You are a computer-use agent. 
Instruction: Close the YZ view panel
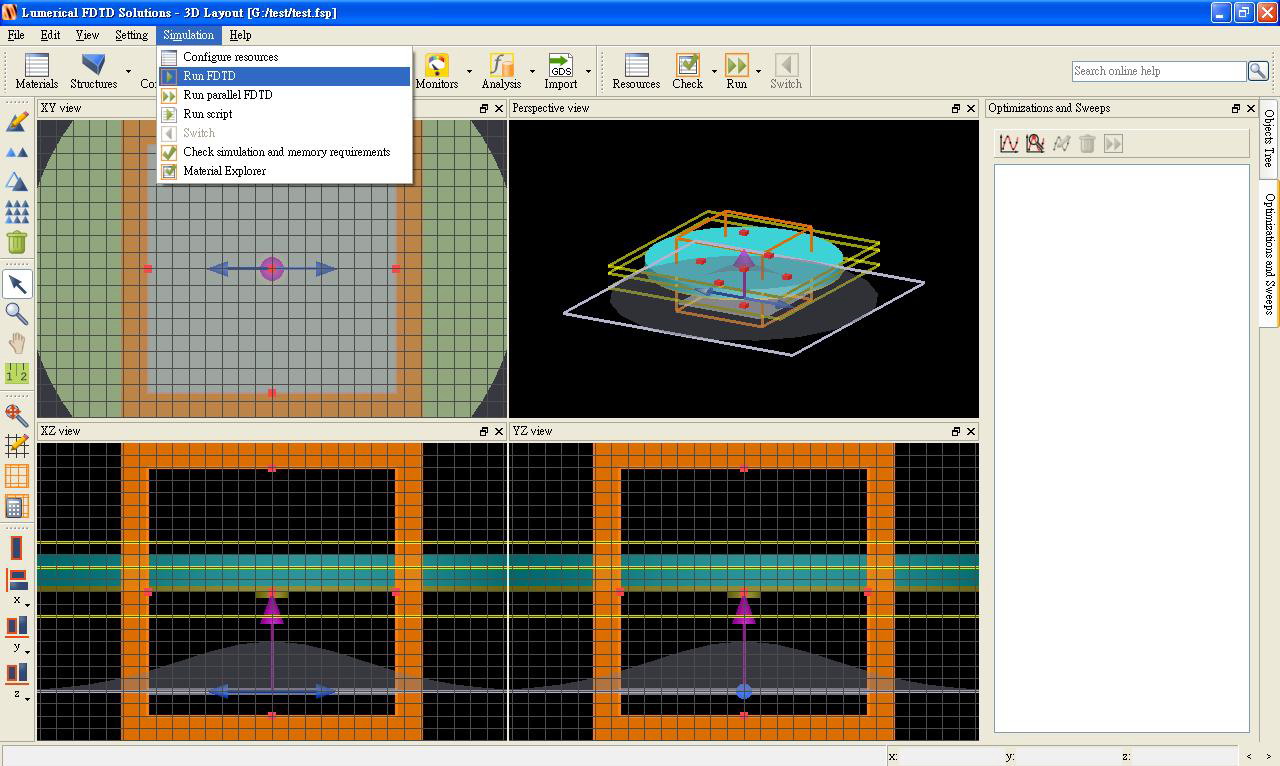point(971,431)
